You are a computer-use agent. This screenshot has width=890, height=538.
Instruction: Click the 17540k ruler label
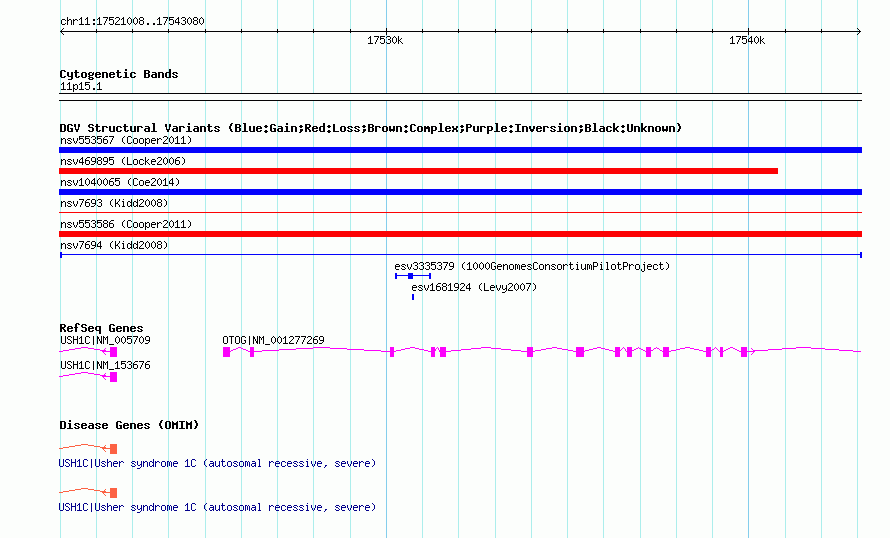tap(747, 40)
